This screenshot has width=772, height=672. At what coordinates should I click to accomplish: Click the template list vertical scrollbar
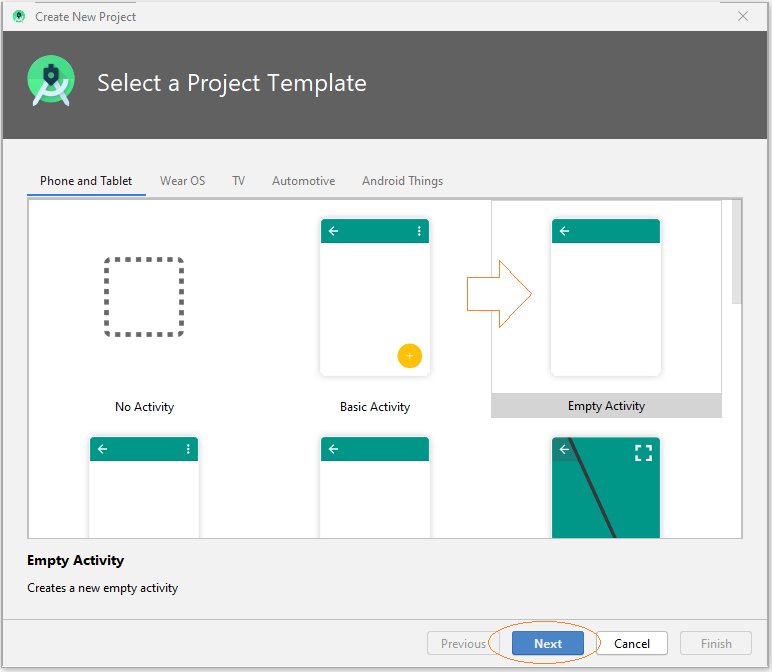pos(737,252)
